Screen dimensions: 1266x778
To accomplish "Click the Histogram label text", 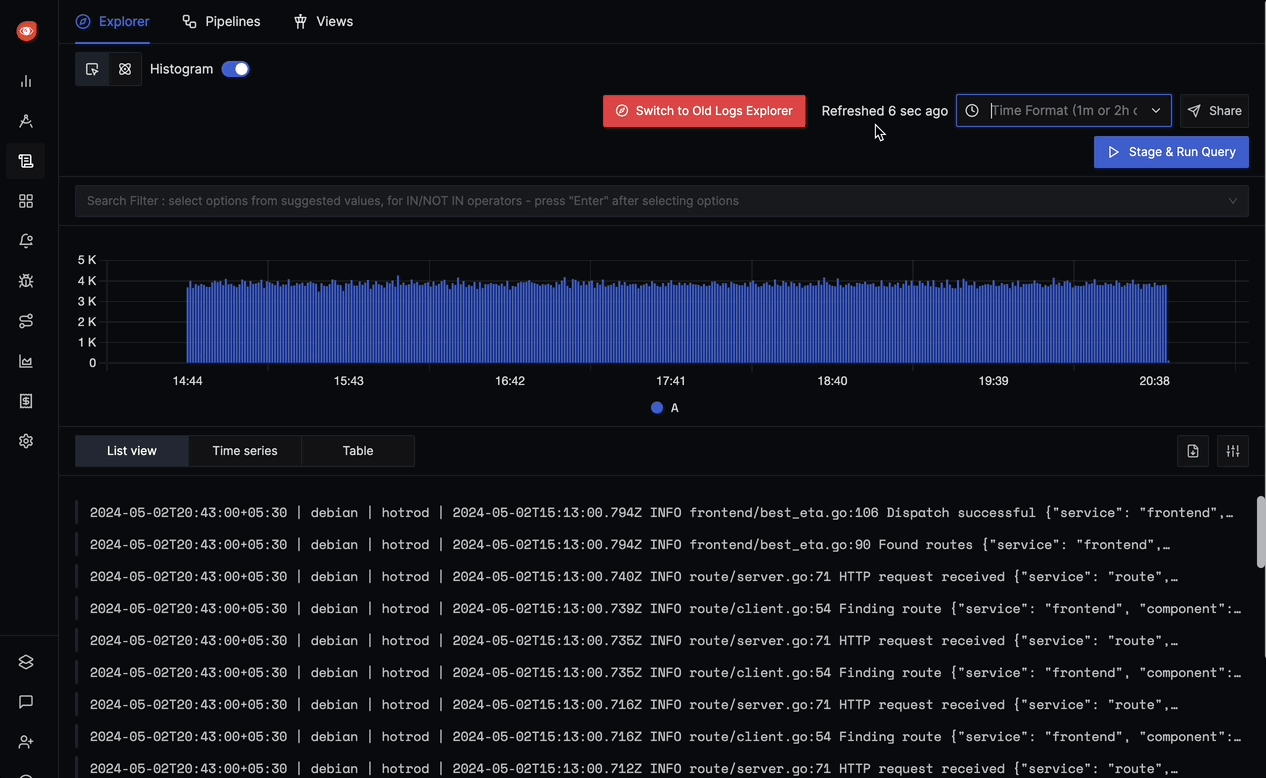I will pyautogui.click(x=182, y=69).
